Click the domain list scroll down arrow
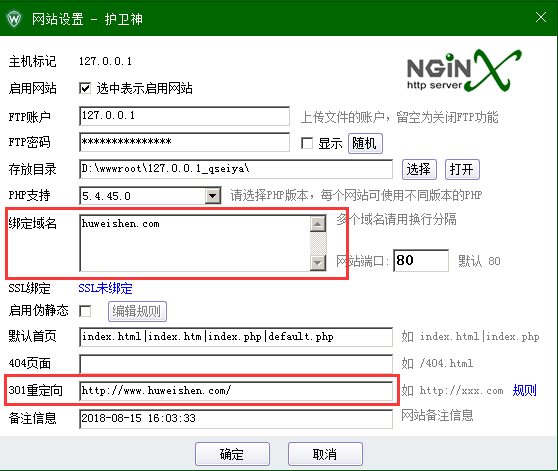 coord(318,263)
